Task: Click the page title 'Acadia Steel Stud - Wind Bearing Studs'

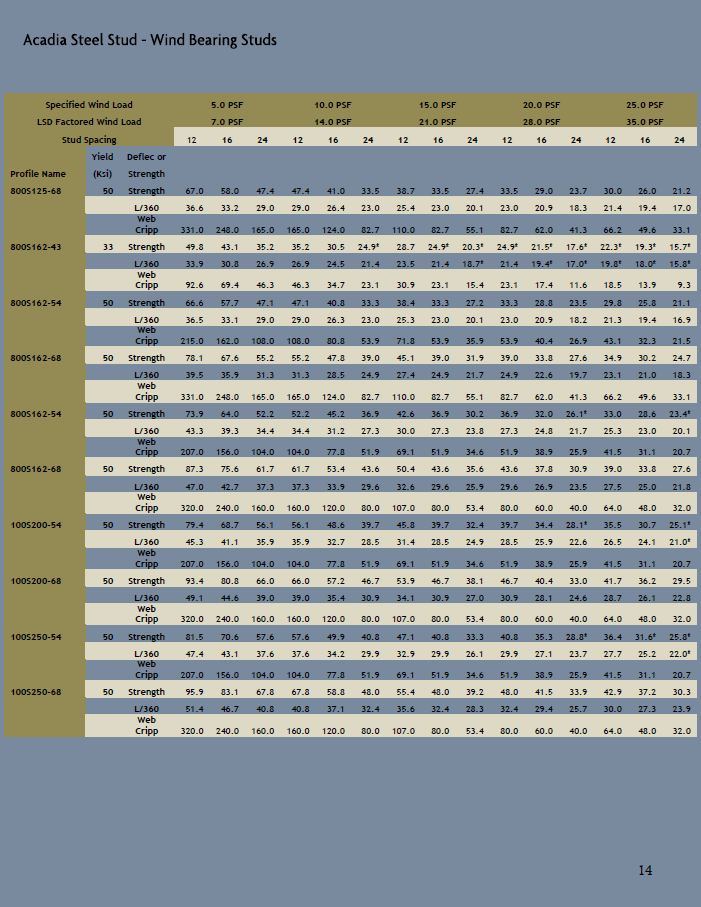Action: click(x=150, y=41)
